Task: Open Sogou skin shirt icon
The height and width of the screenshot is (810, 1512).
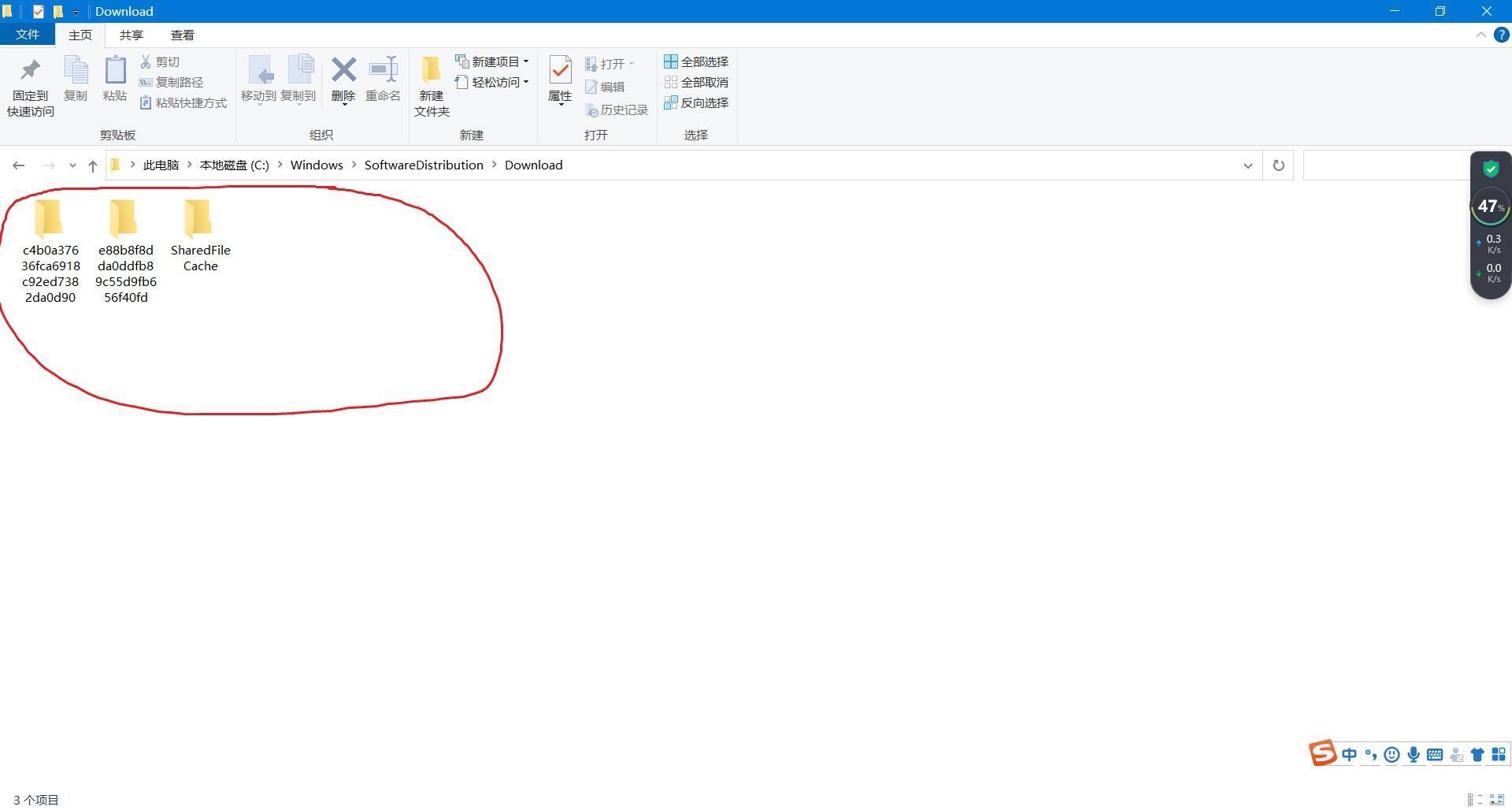Action: 1477,755
